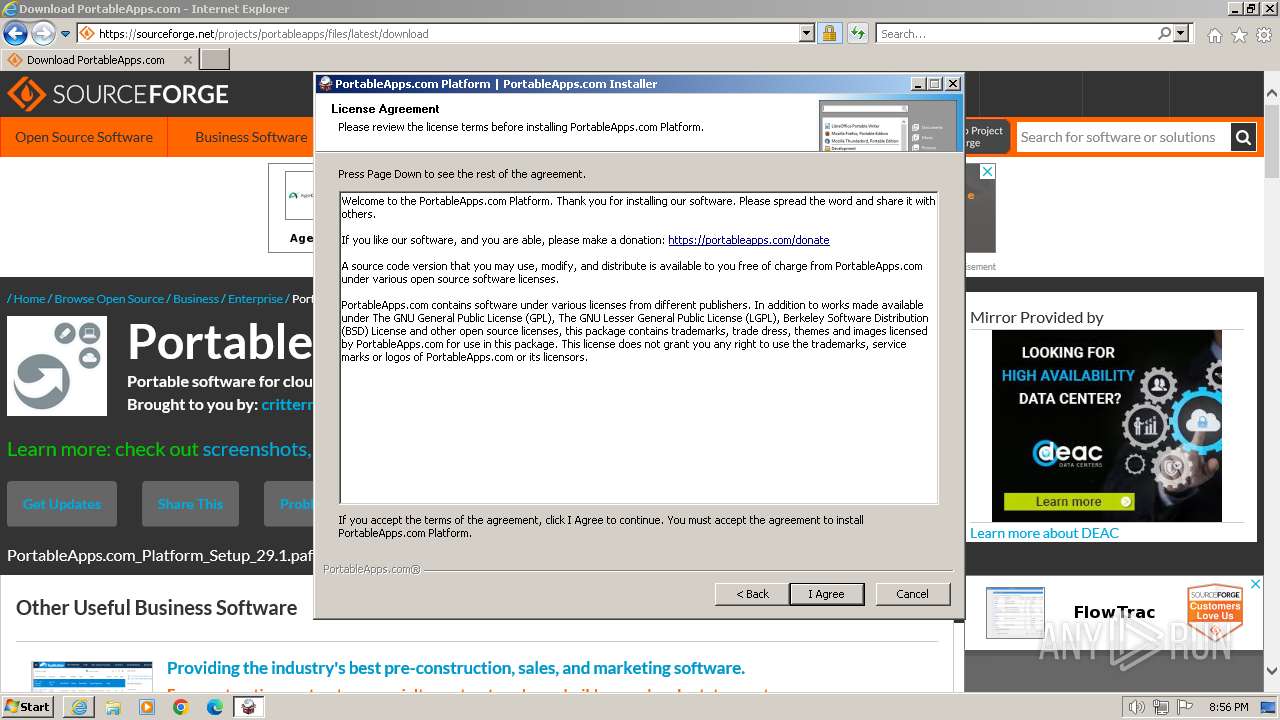Click the Business breadcrumb link
The image size is (1280, 720).
(x=196, y=298)
